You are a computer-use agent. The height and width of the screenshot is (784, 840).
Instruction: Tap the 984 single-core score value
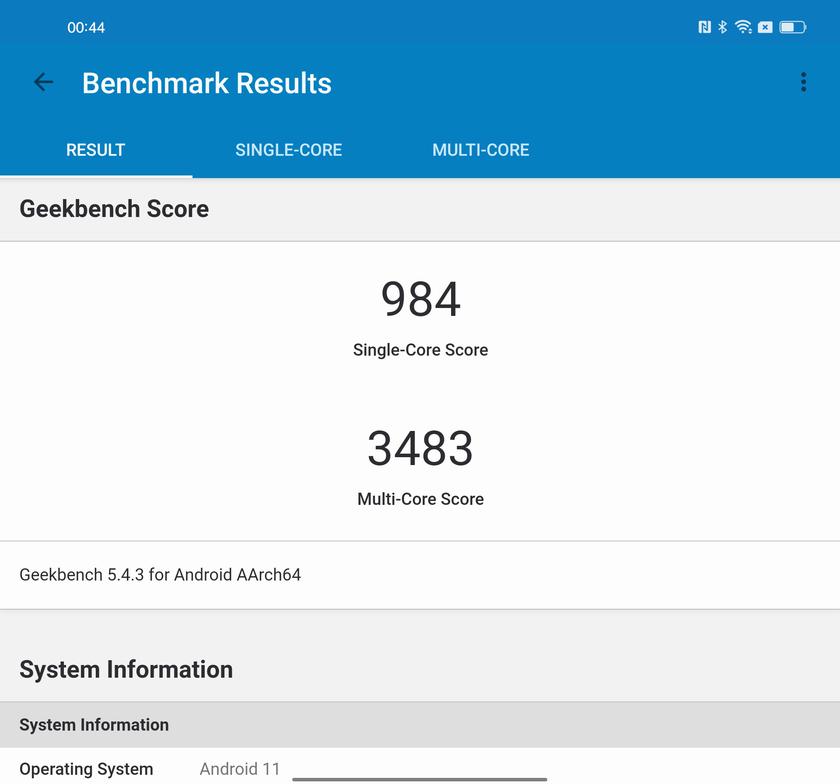(x=420, y=299)
